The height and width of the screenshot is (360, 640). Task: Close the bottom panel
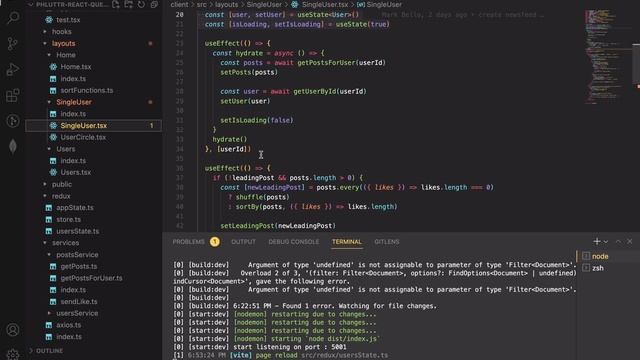[630, 242]
